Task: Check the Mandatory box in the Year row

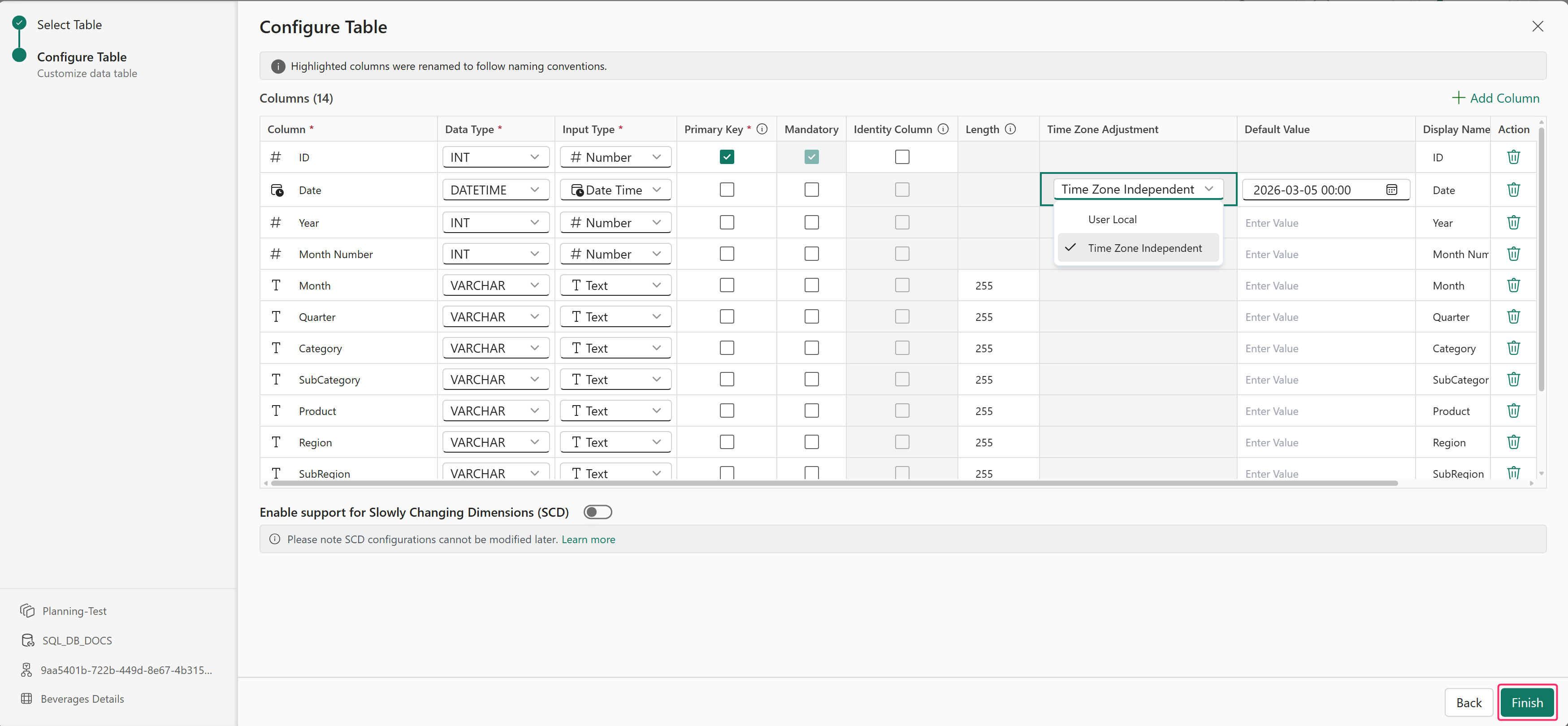Action: (x=811, y=222)
